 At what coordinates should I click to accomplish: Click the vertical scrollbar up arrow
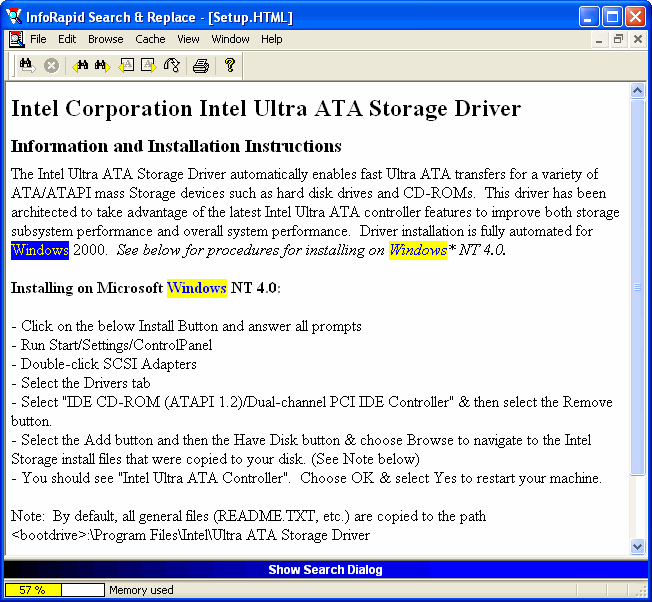point(637,90)
